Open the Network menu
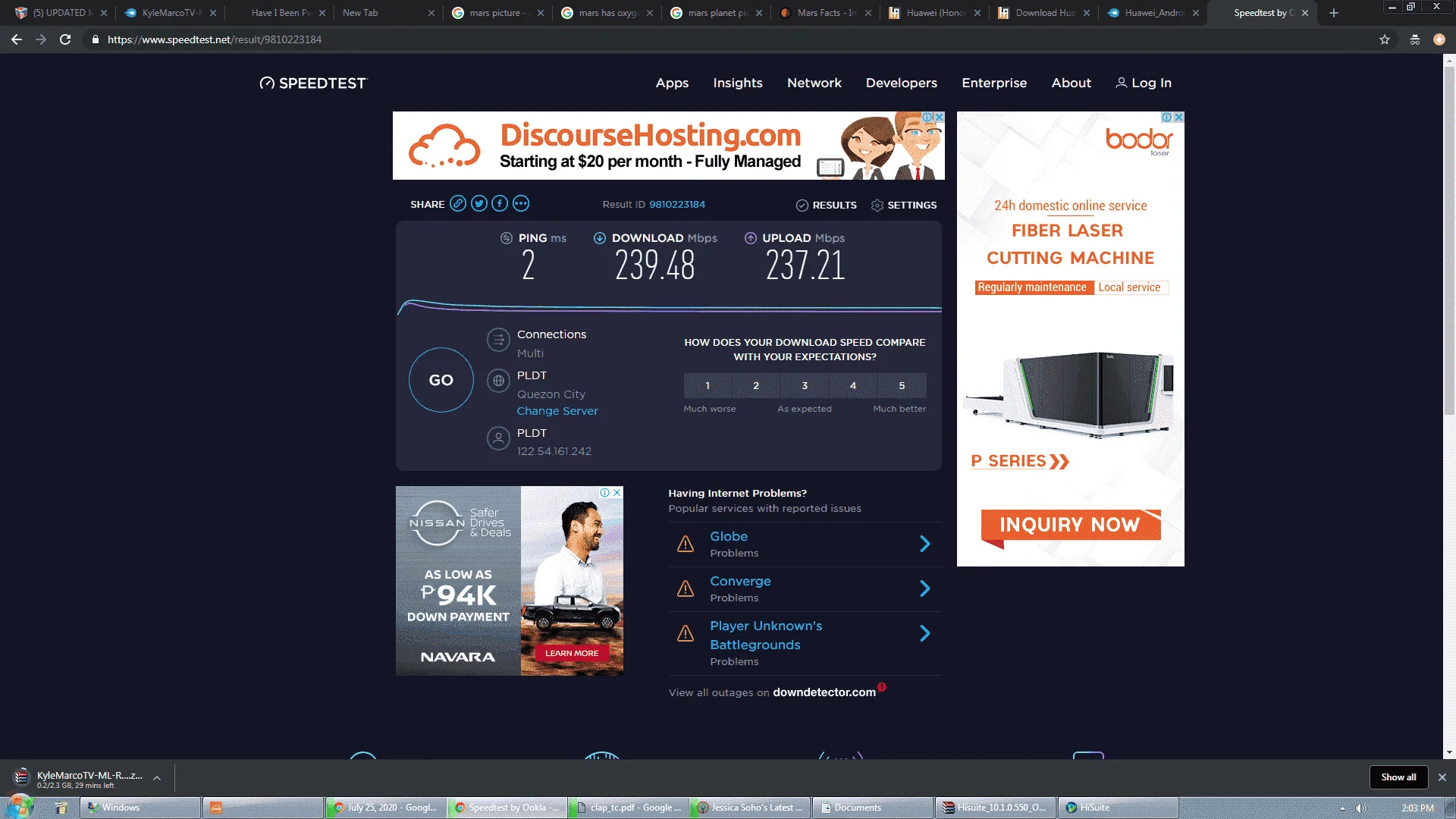This screenshot has width=1456, height=819. 814,83
